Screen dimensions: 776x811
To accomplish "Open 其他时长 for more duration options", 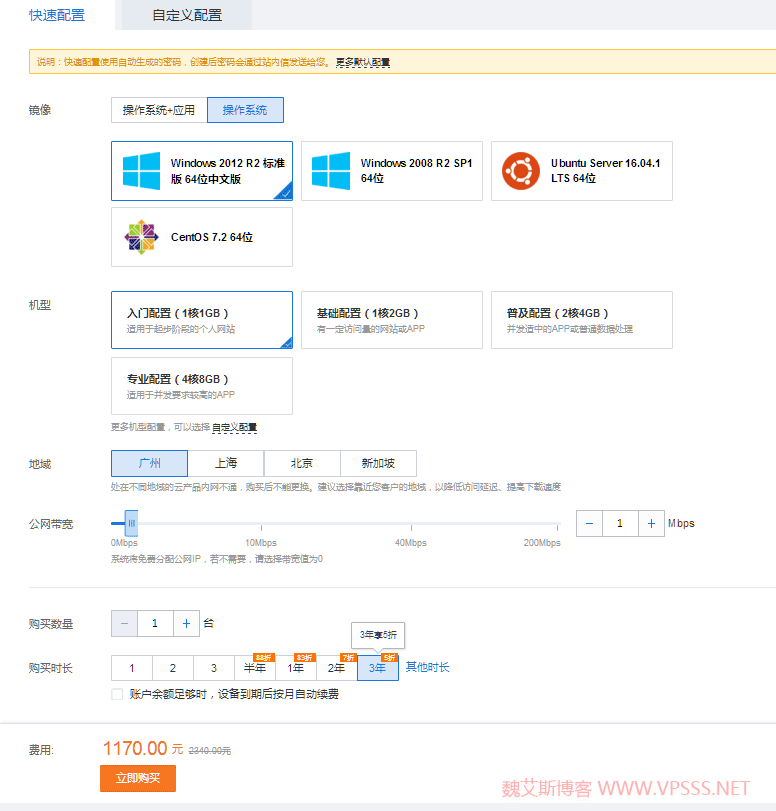I will (x=427, y=667).
